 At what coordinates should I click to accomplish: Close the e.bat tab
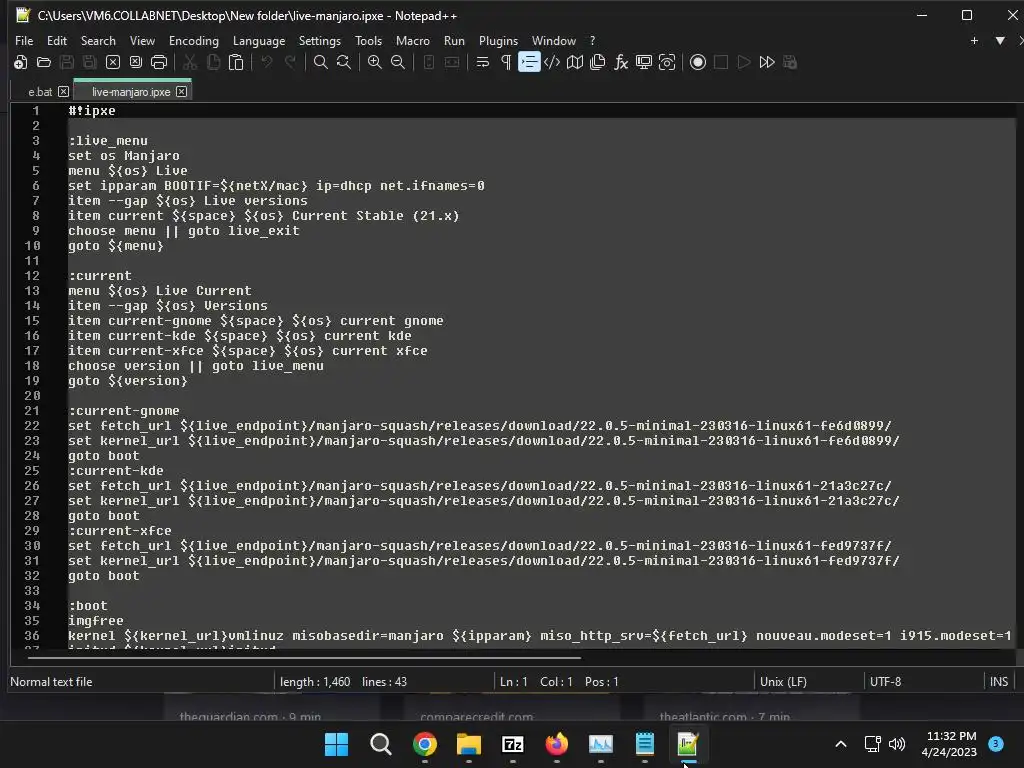pos(63,91)
